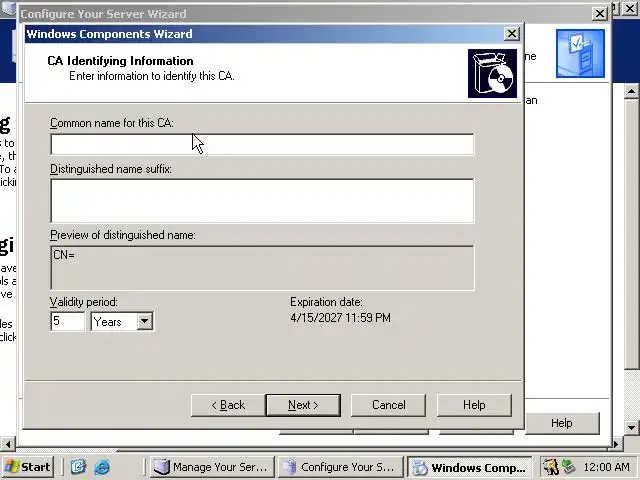Open the Start menu

pyautogui.click(x=28, y=467)
